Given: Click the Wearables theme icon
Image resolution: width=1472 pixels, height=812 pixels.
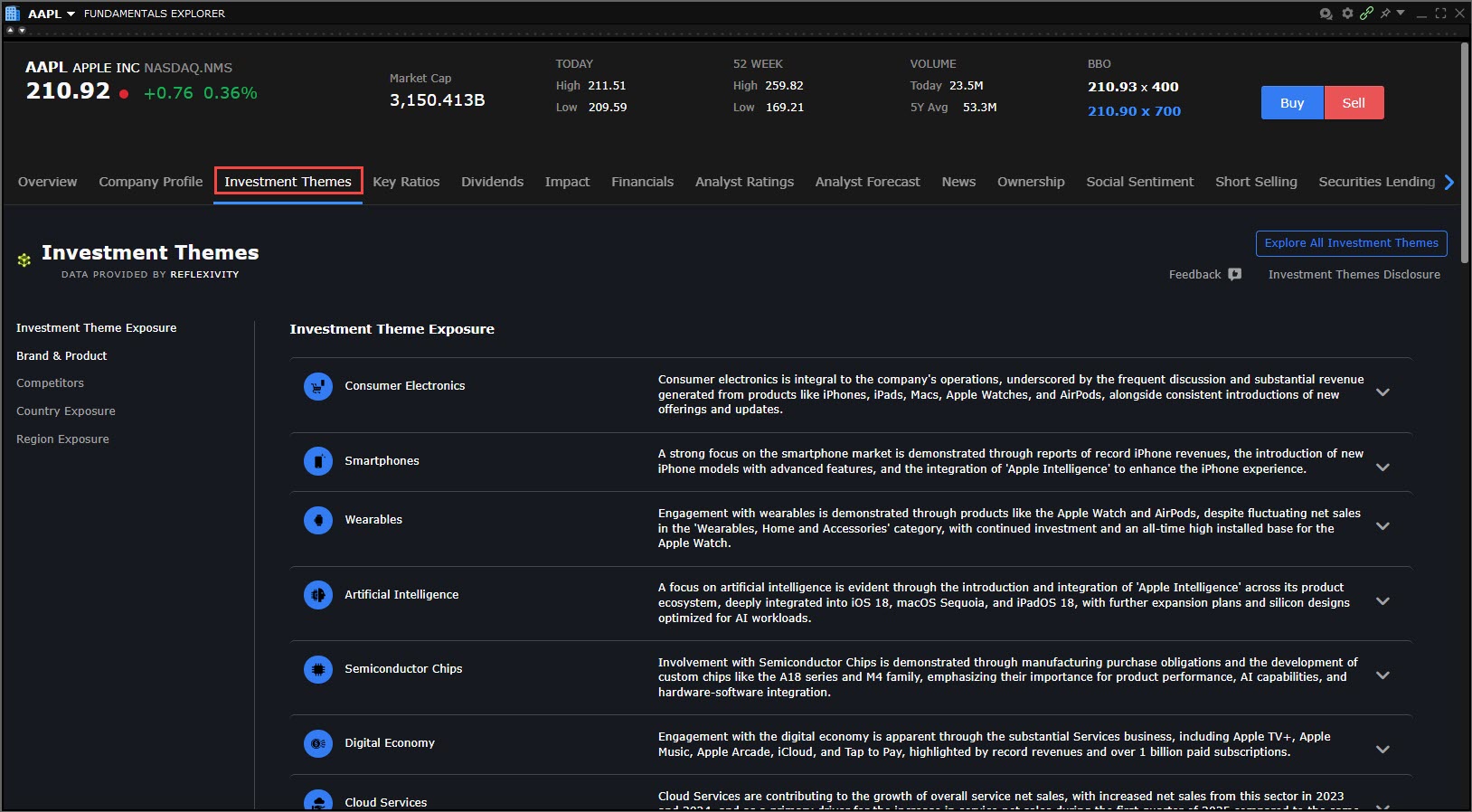Looking at the screenshot, I should pos(318,520).
